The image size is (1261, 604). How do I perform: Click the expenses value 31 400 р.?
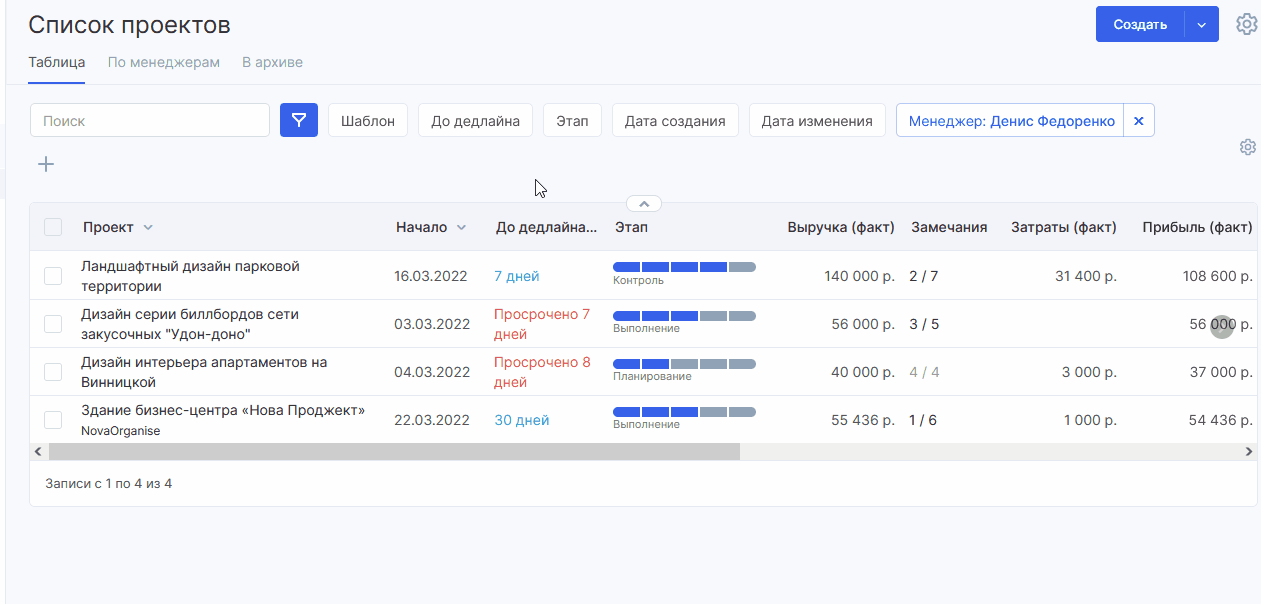pos(1086,276)
